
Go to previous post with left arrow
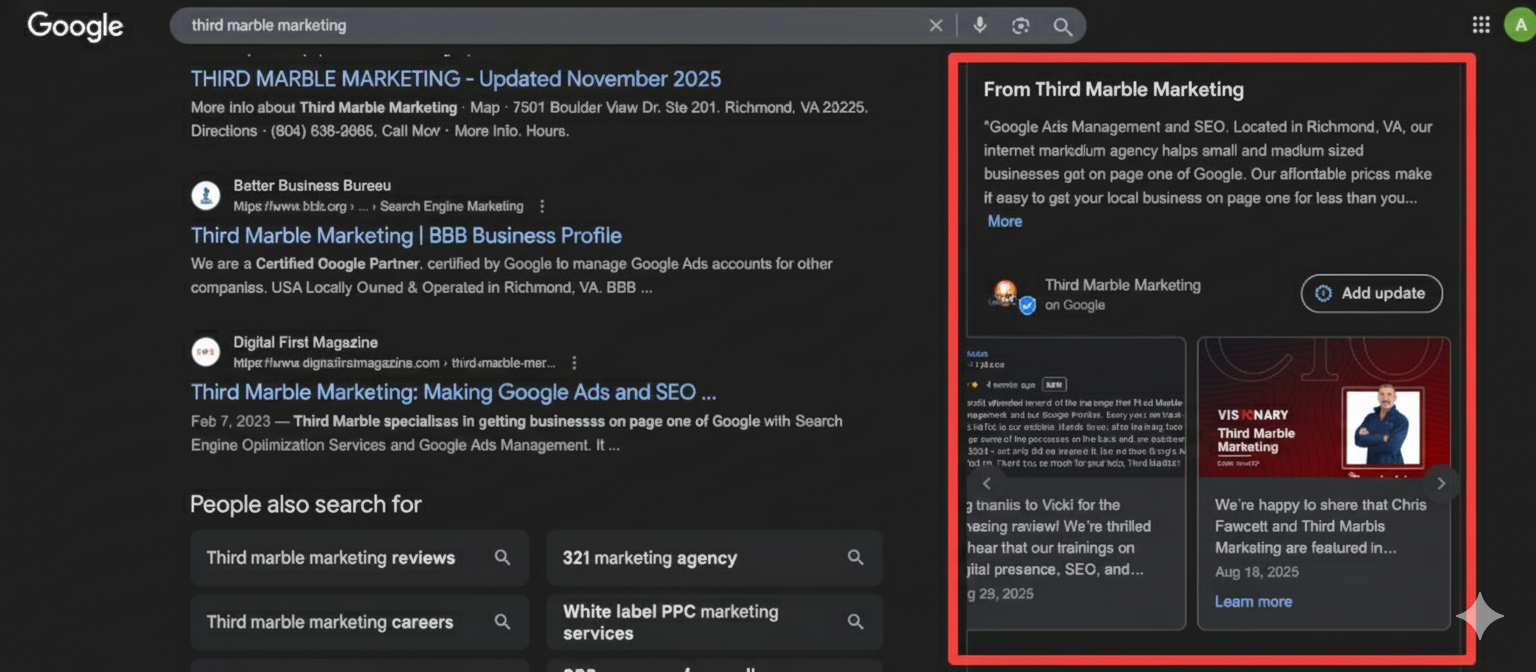pyautogui.click(x=986, y=483)
